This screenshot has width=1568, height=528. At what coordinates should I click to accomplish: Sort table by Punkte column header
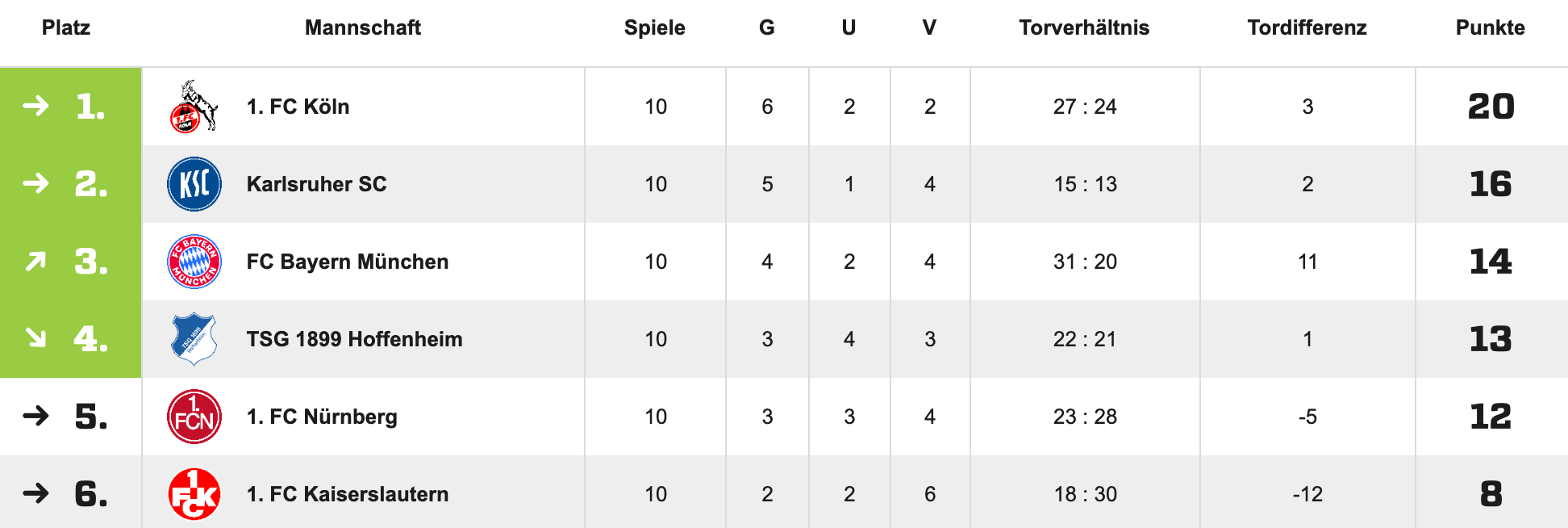click(x=1490, y=27)
